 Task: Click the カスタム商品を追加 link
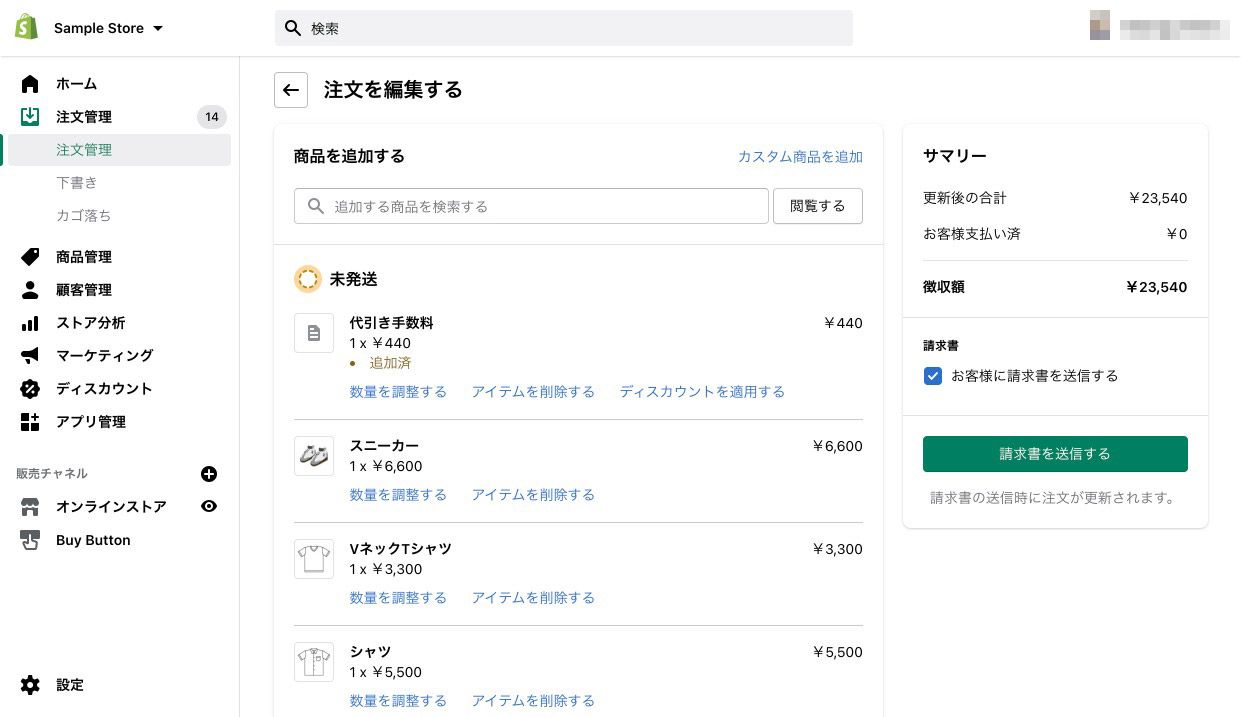(x=800, y=157)
